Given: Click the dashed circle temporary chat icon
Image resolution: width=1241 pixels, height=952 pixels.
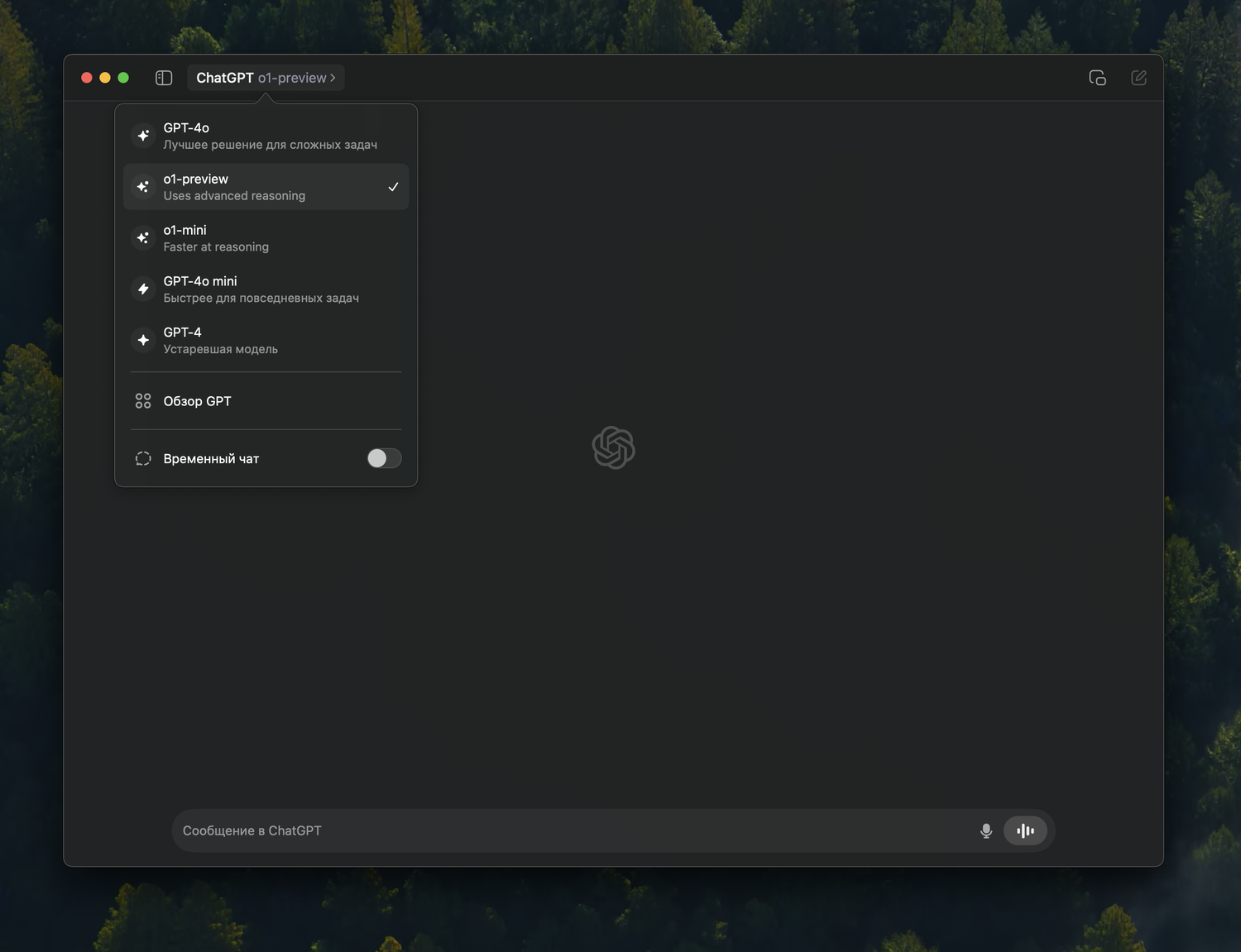Looking at the screenshot, I should [143, 458].
